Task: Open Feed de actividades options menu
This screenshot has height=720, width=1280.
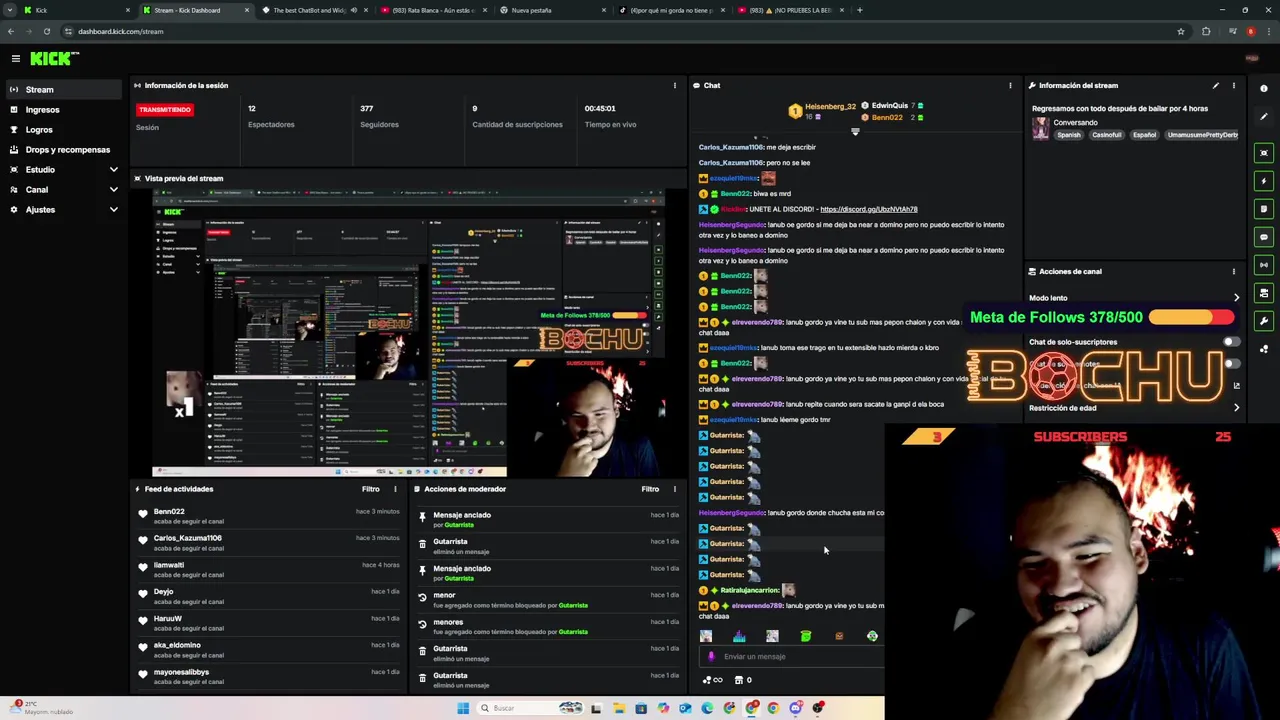Action: pos(395,489)
